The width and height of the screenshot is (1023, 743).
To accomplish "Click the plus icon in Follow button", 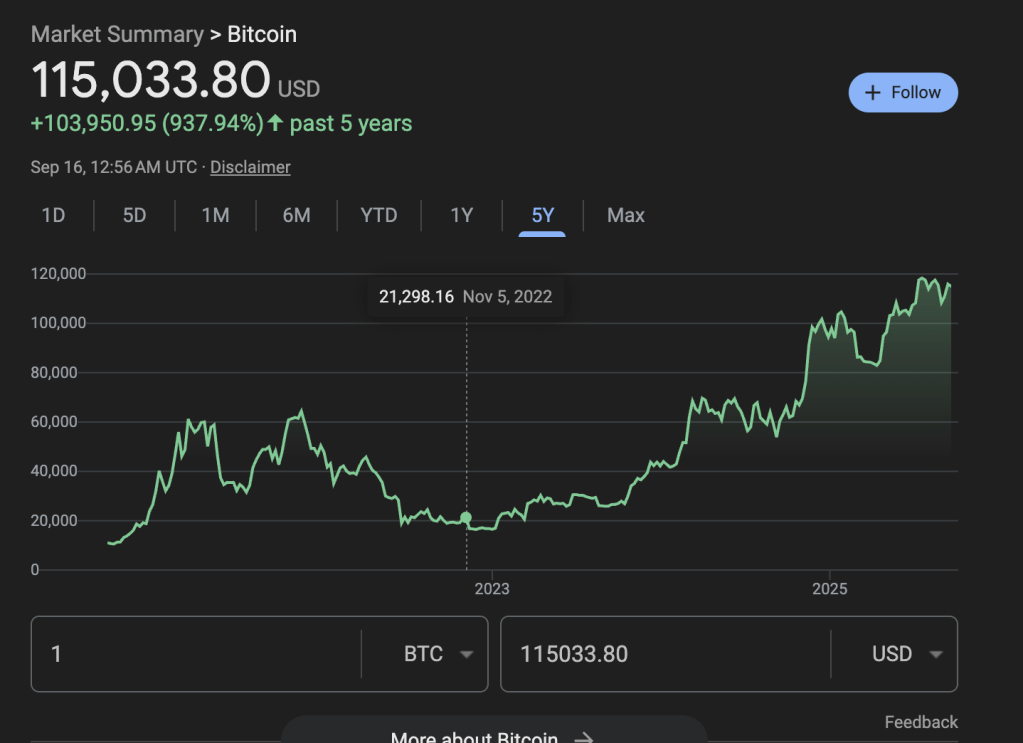I will tap(872, 92).
